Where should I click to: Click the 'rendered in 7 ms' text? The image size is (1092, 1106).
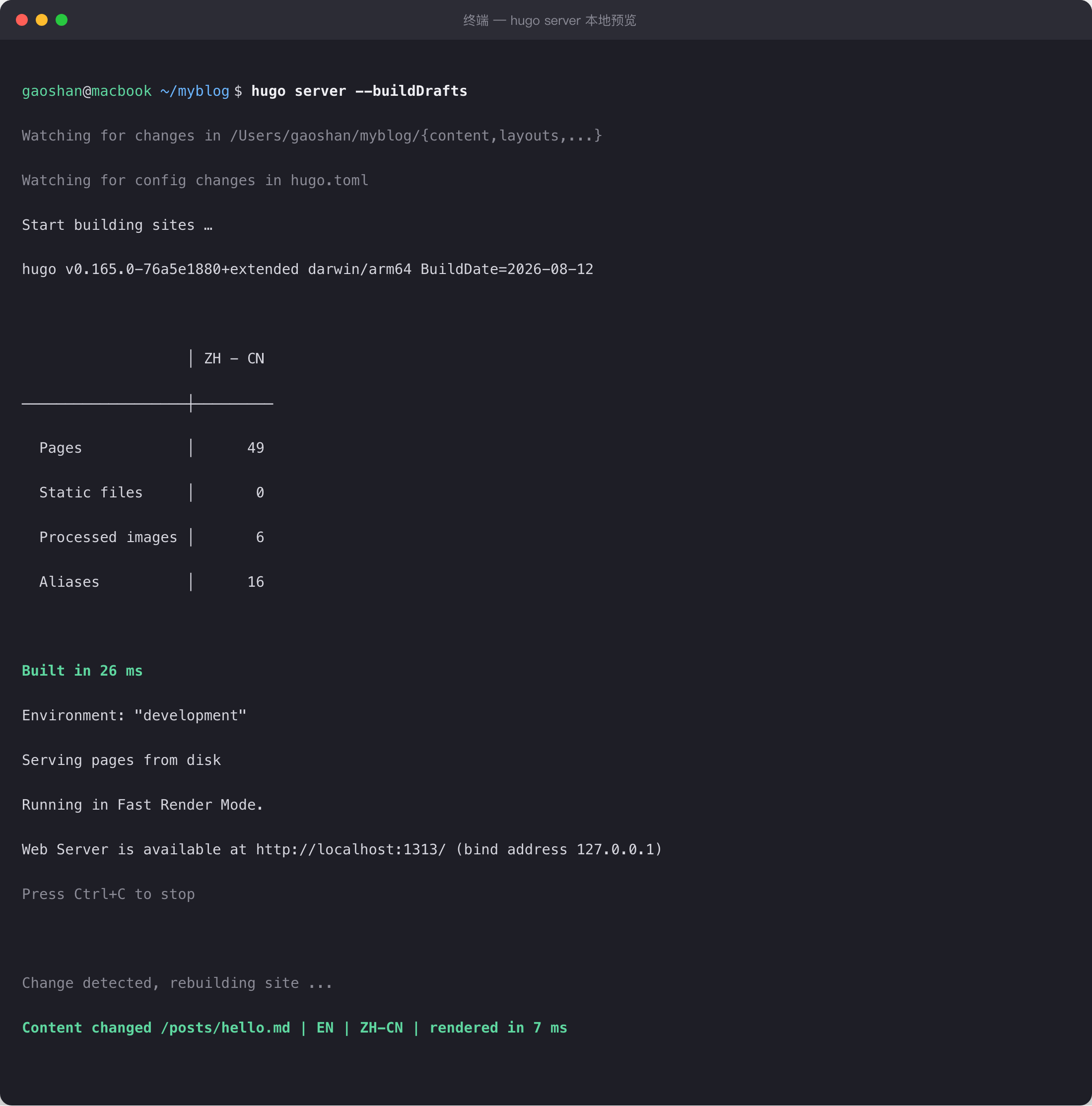[x=498, y=1028]
